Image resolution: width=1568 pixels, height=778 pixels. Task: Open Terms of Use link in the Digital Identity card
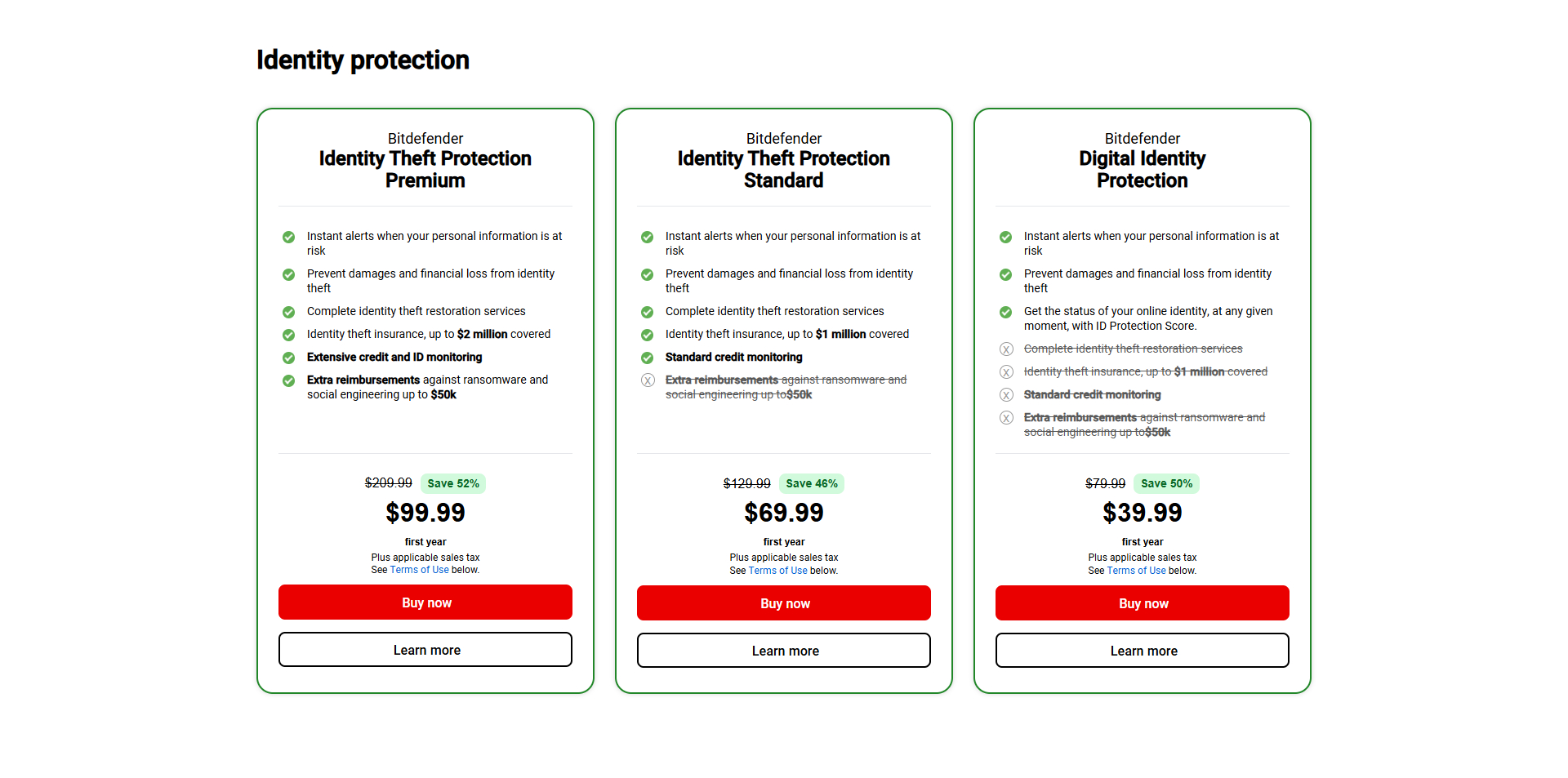[x=1136, y=571]
